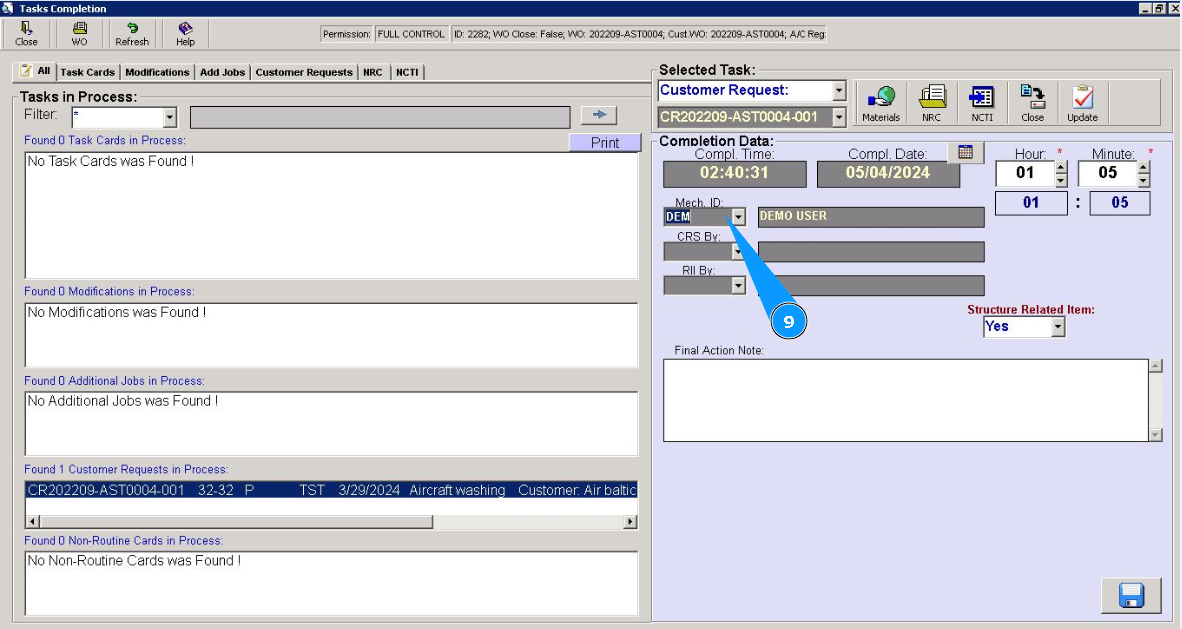Viewport: 1182px width, 629px height.
Task: Open the Help toolbar icon
Action: click(185, 33)
